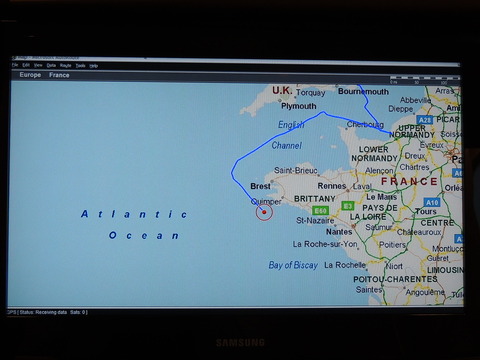Click the red GPS position marker
480x360 pixels.
pos(264,212)
